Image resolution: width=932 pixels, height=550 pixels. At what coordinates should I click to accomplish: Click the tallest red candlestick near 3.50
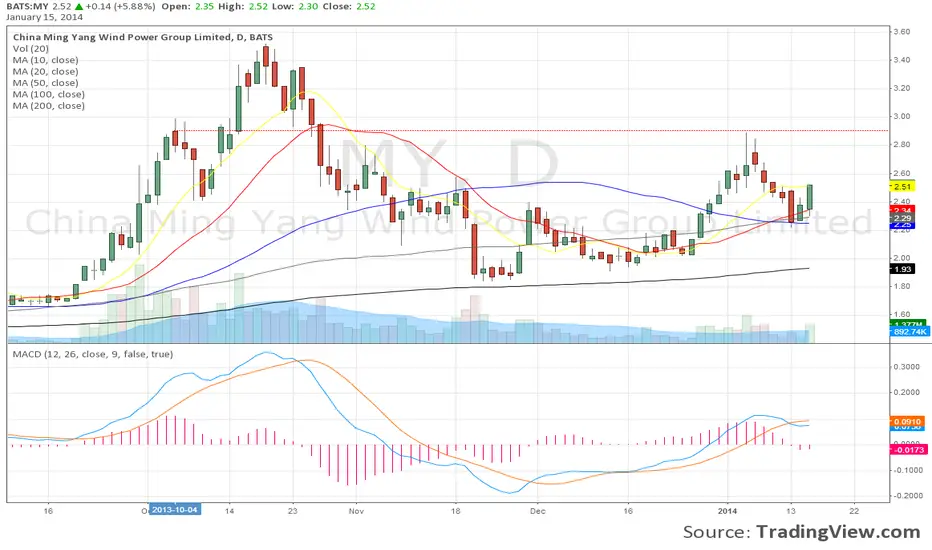(266, 56)
